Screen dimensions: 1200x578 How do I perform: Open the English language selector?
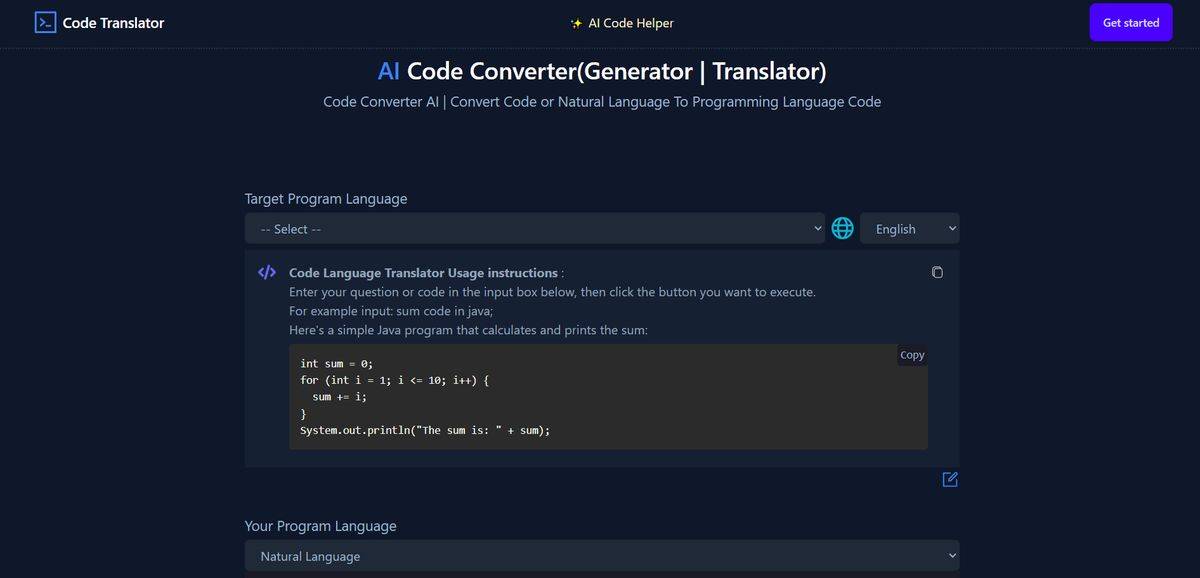[908, 228]
